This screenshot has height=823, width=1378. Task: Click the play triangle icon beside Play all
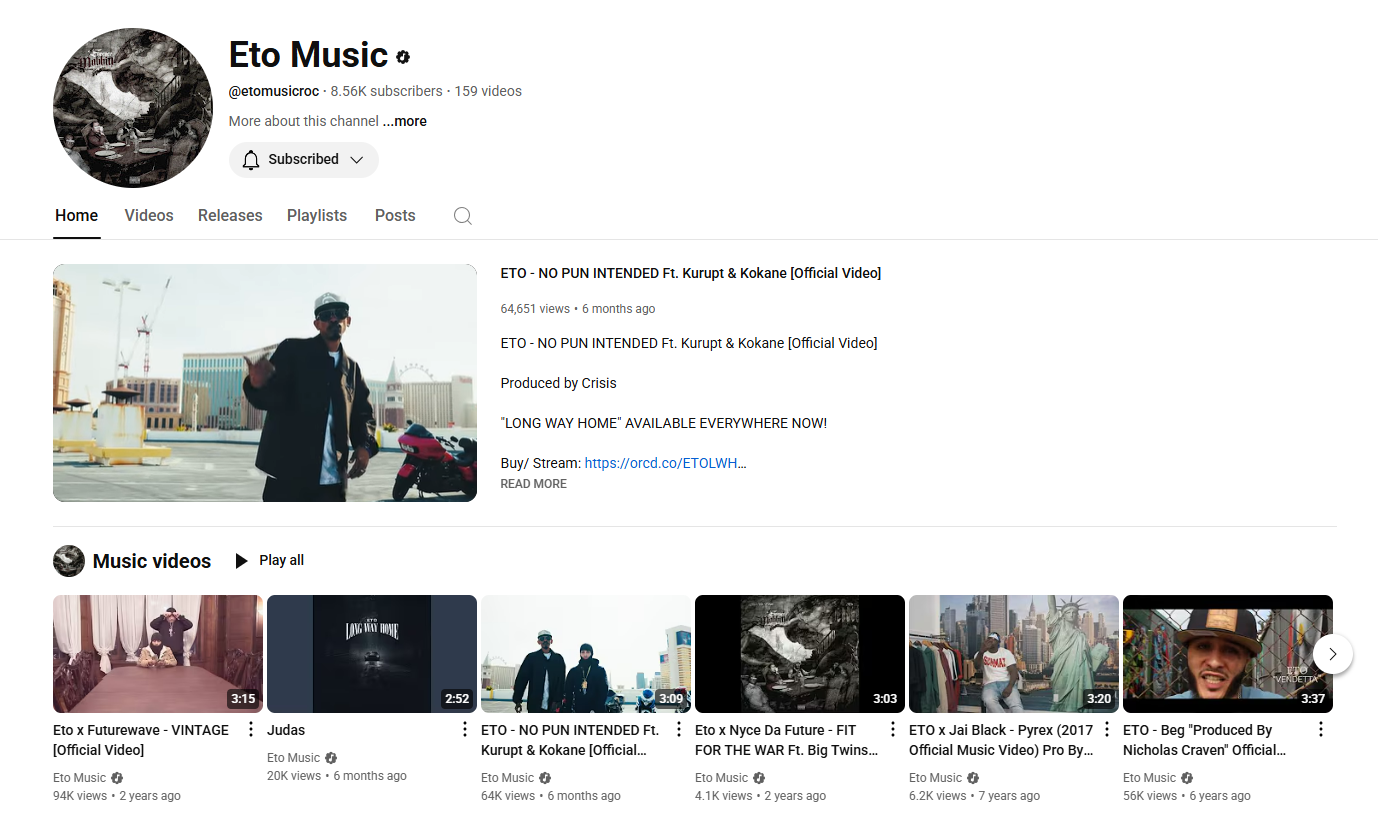241,561
